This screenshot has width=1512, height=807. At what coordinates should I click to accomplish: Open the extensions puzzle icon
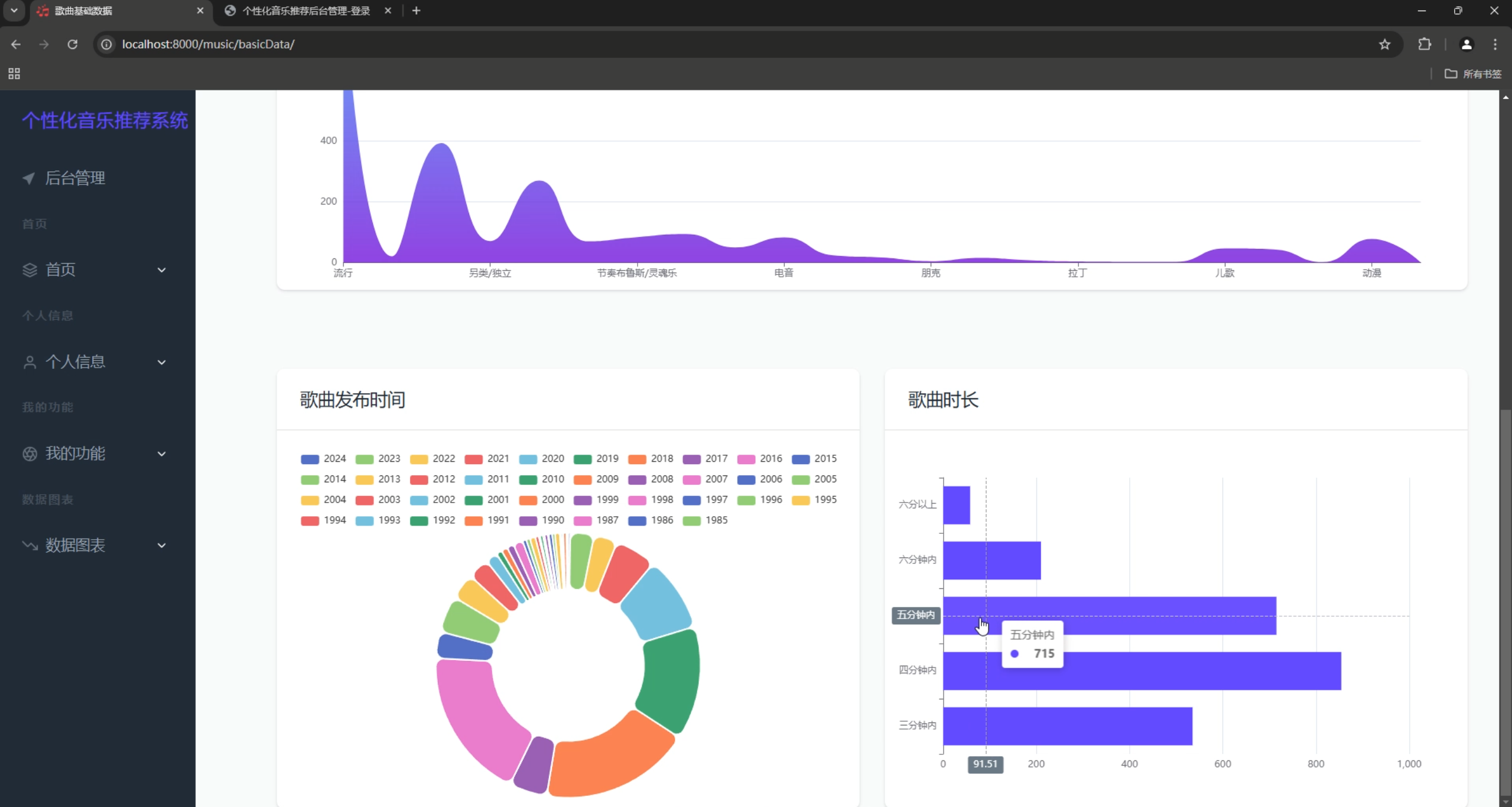click(1425, 44)
